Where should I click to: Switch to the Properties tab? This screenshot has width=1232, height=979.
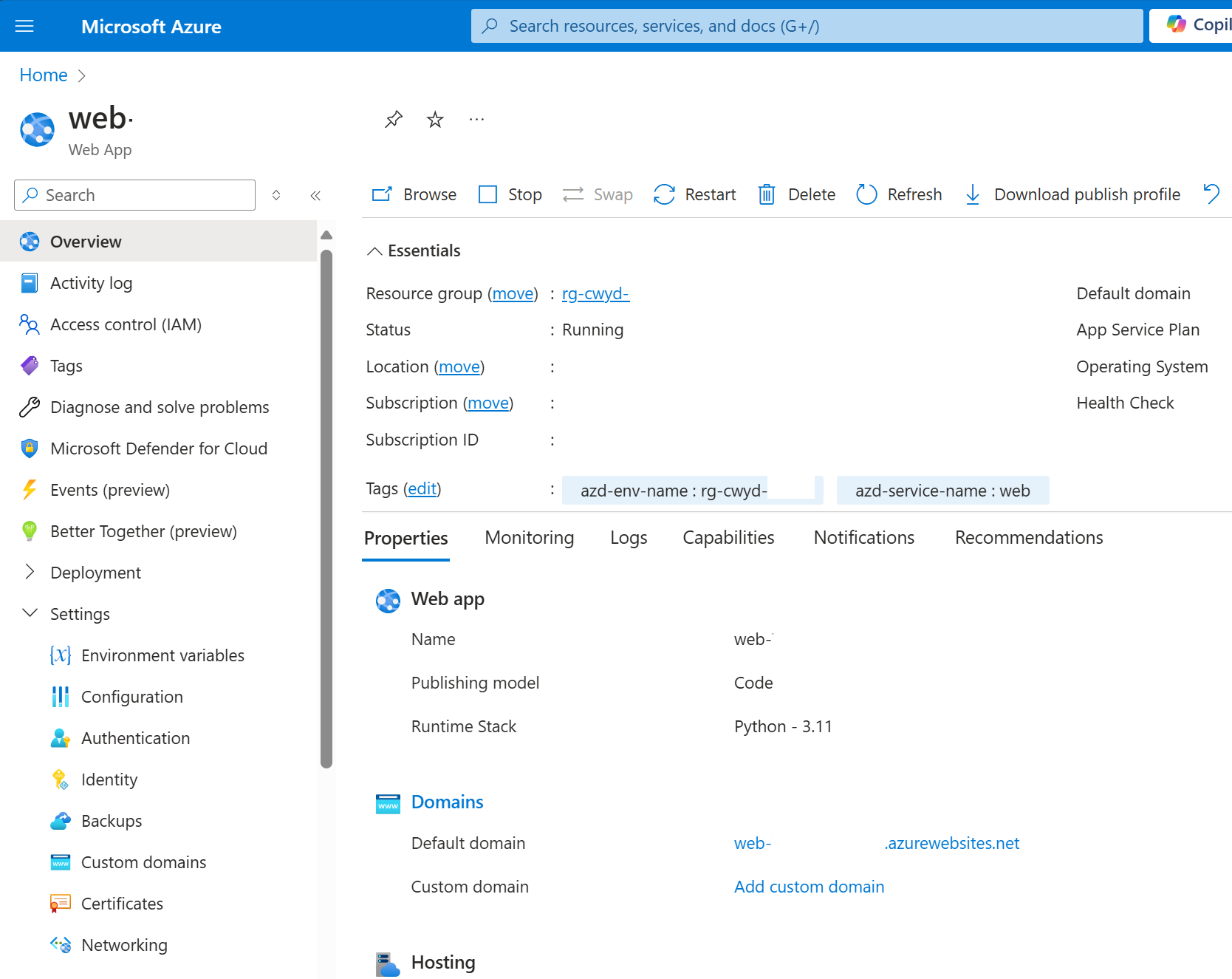[405, 538]
